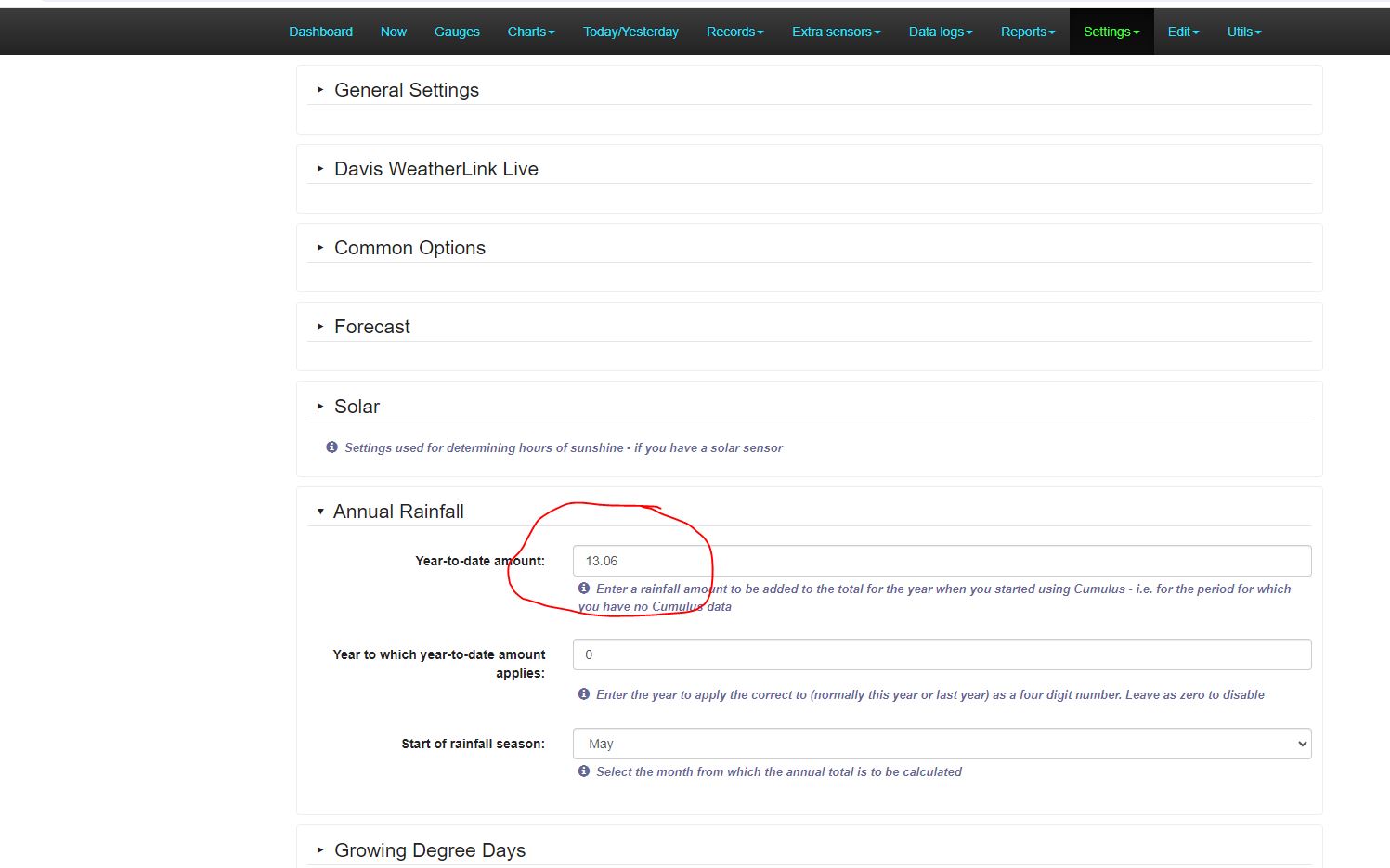Viewport: 1390px width, 868px height.
Task: Expand the Davis WeatherLink Live section
Action: point(436,169)
